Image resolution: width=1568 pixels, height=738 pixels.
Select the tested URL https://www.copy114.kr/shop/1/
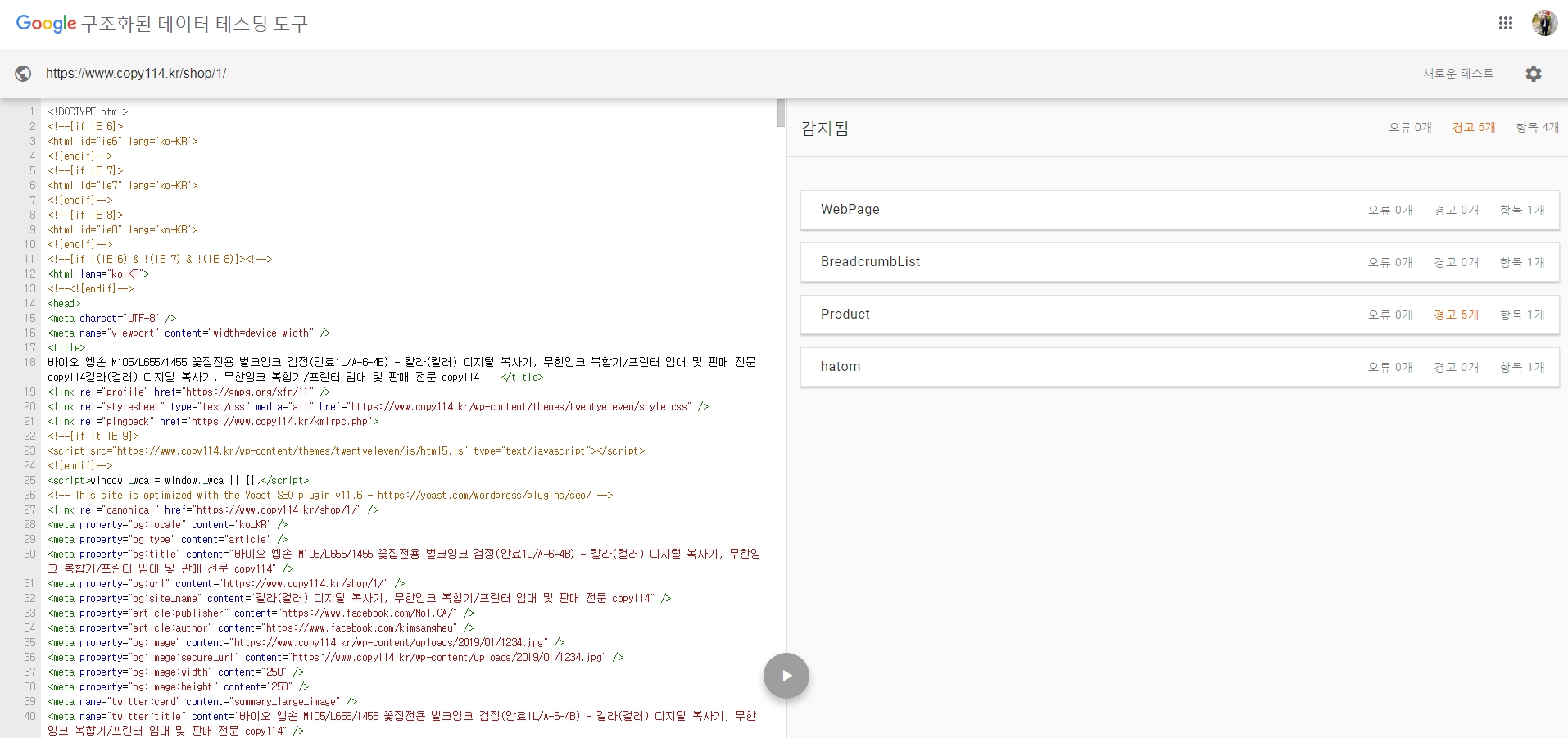coord(136,74)
